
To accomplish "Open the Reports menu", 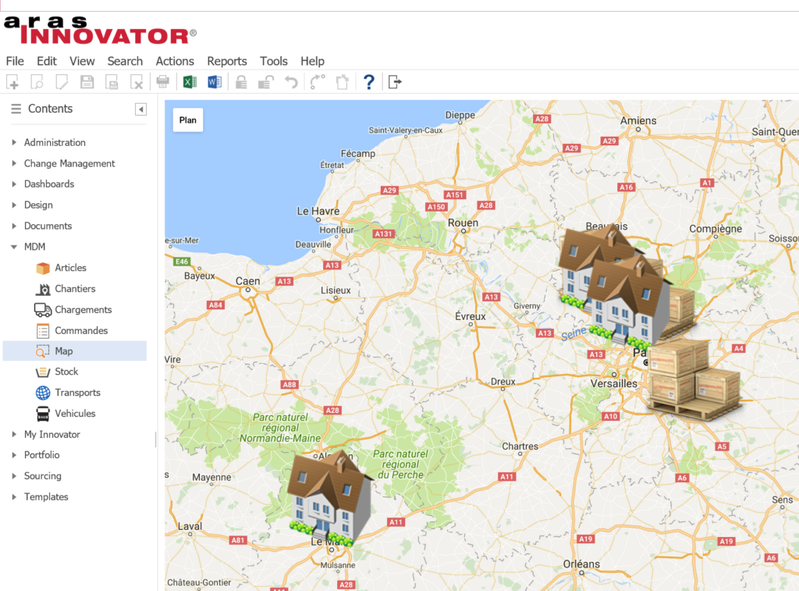I will 227,61.
